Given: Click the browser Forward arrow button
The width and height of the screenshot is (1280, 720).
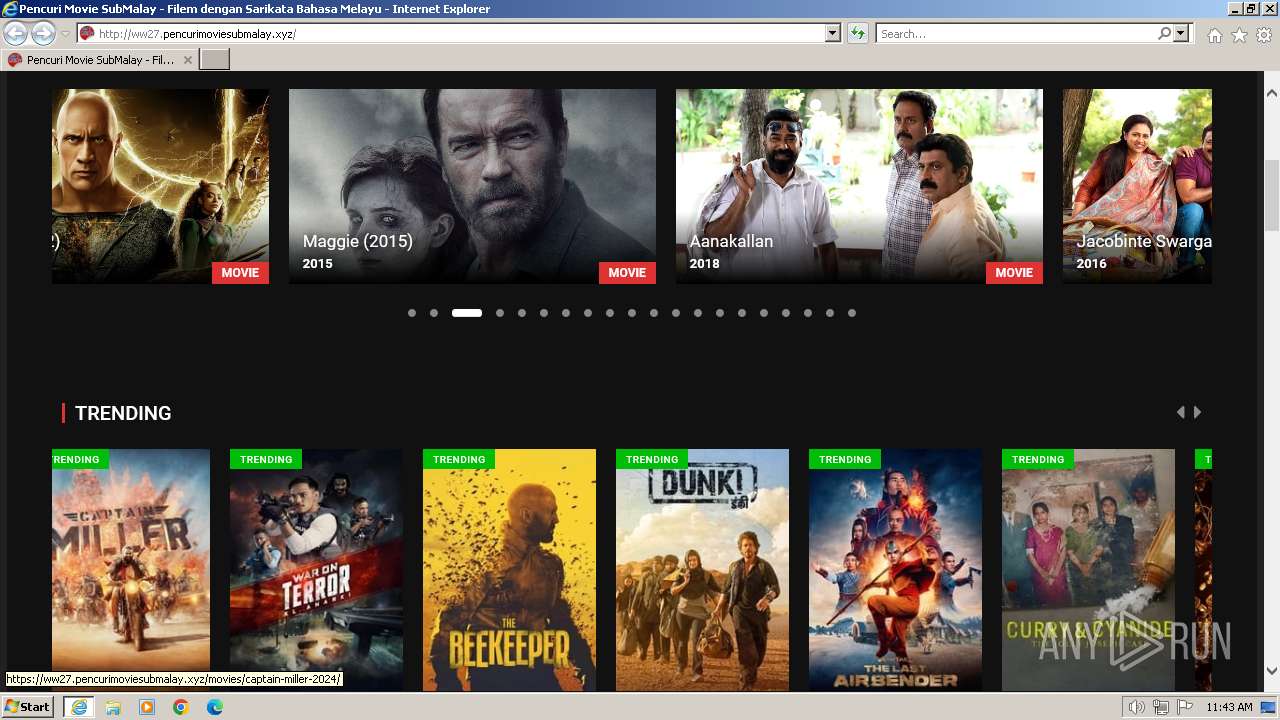Looking at the screenshot, I should coord(43,33).
